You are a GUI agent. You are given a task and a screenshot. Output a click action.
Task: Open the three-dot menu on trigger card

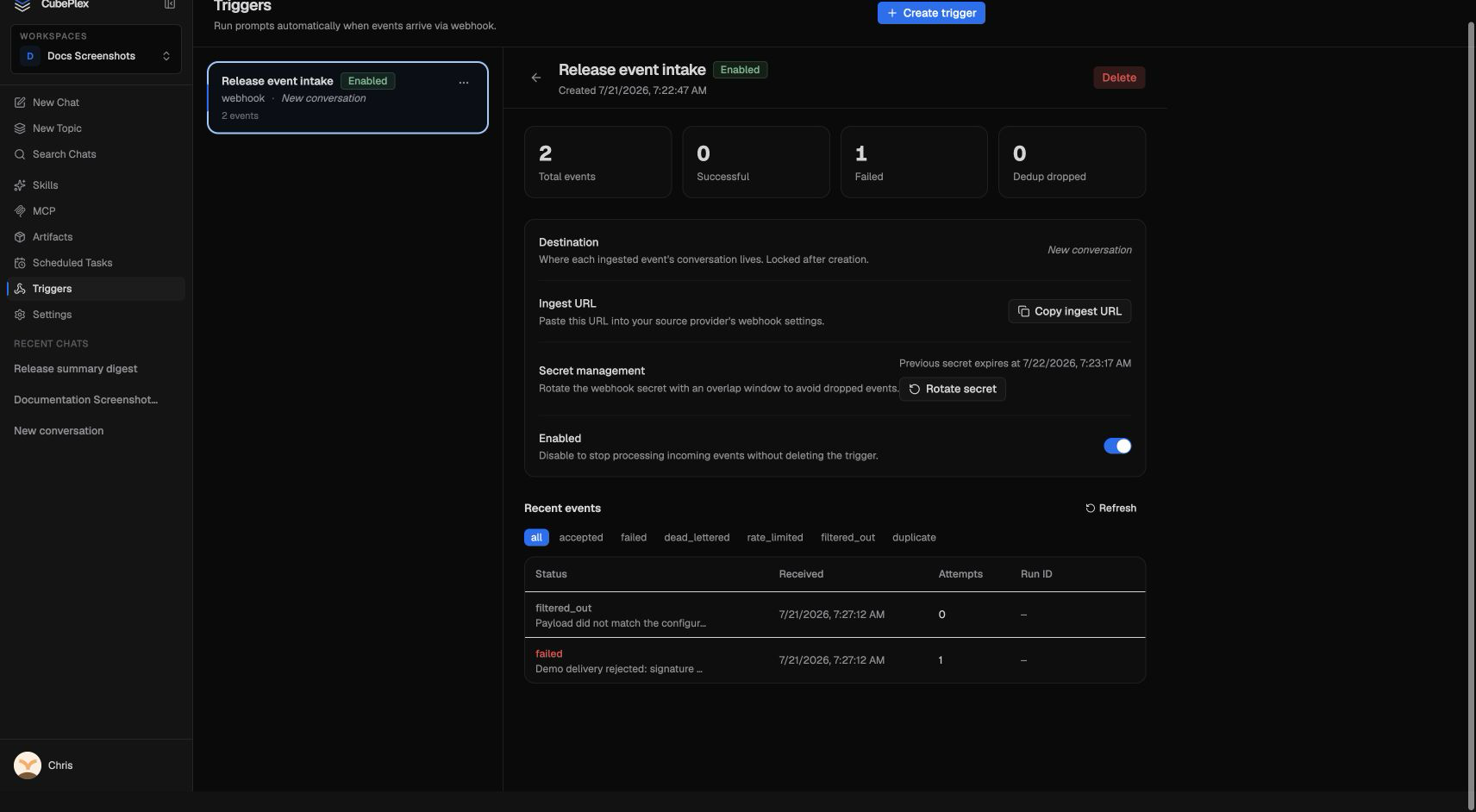tap(464, 82)
